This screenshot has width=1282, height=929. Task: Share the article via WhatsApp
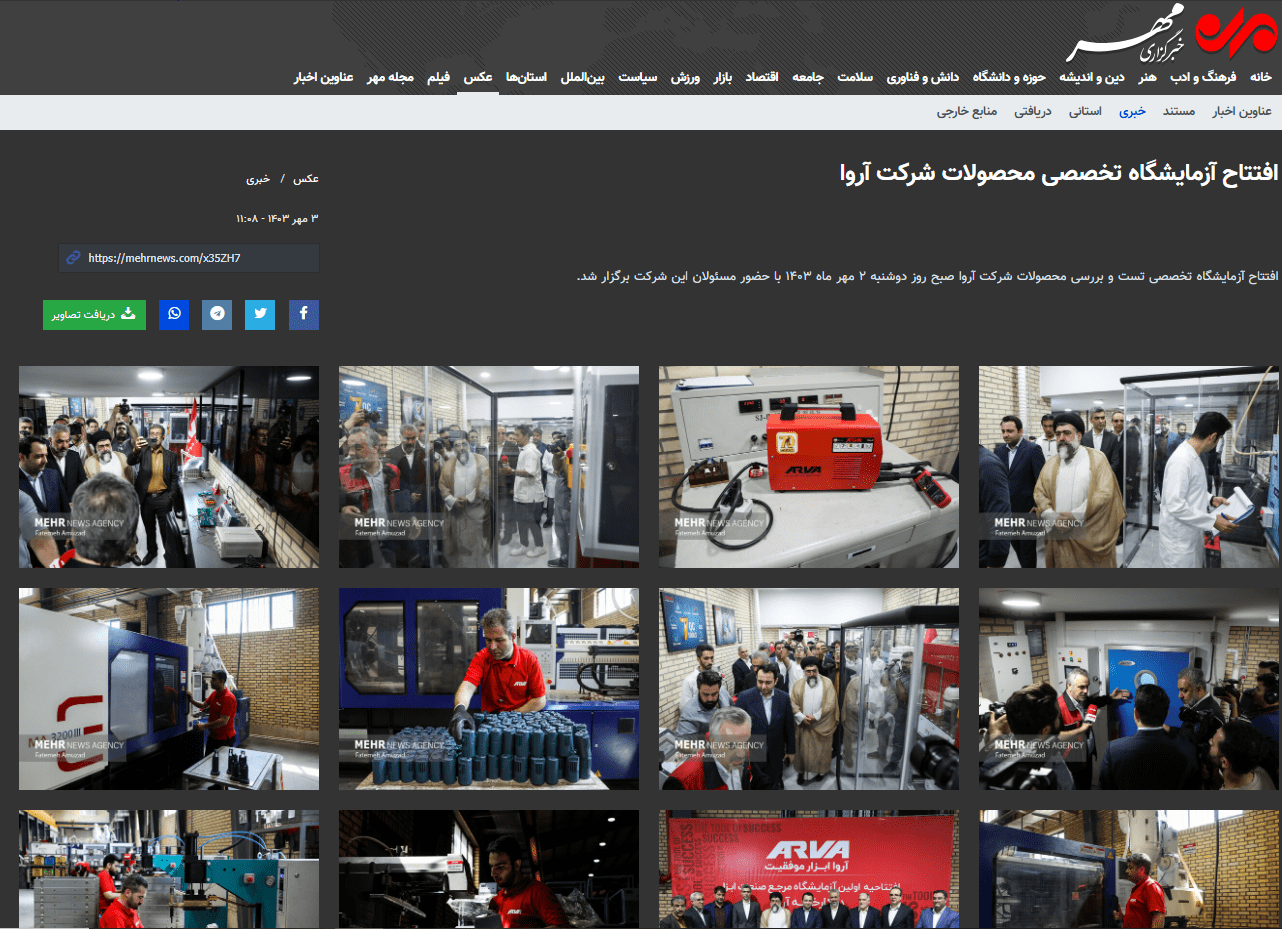[174, 314]
